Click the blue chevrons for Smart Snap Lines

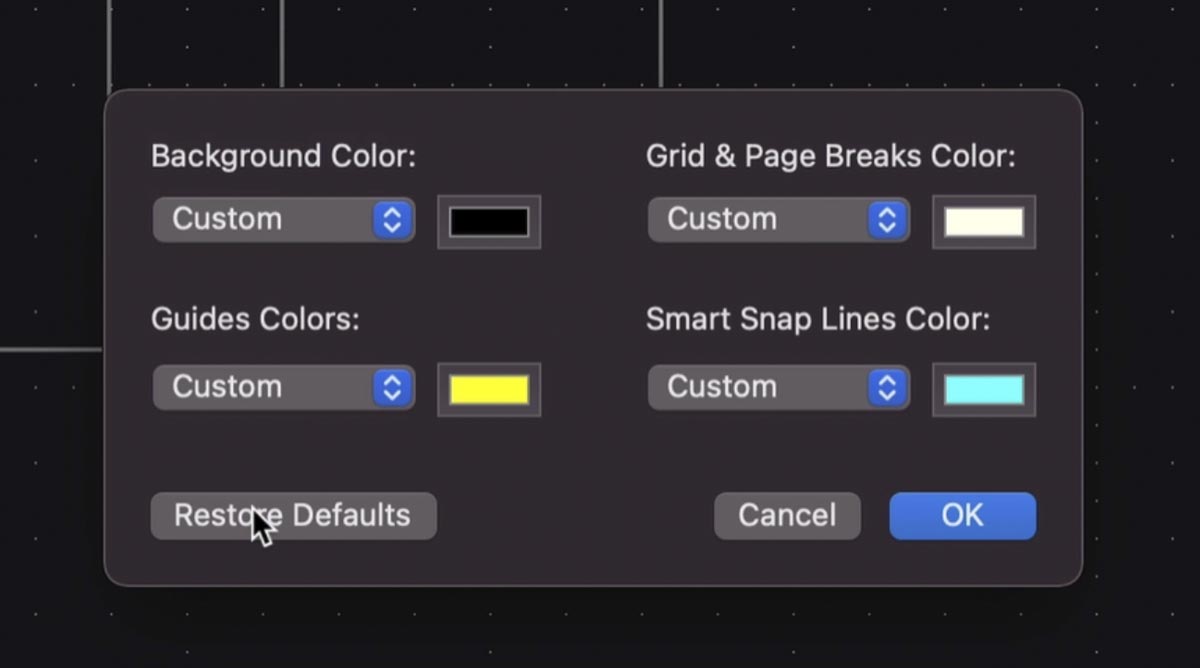[x=887, y=387]
